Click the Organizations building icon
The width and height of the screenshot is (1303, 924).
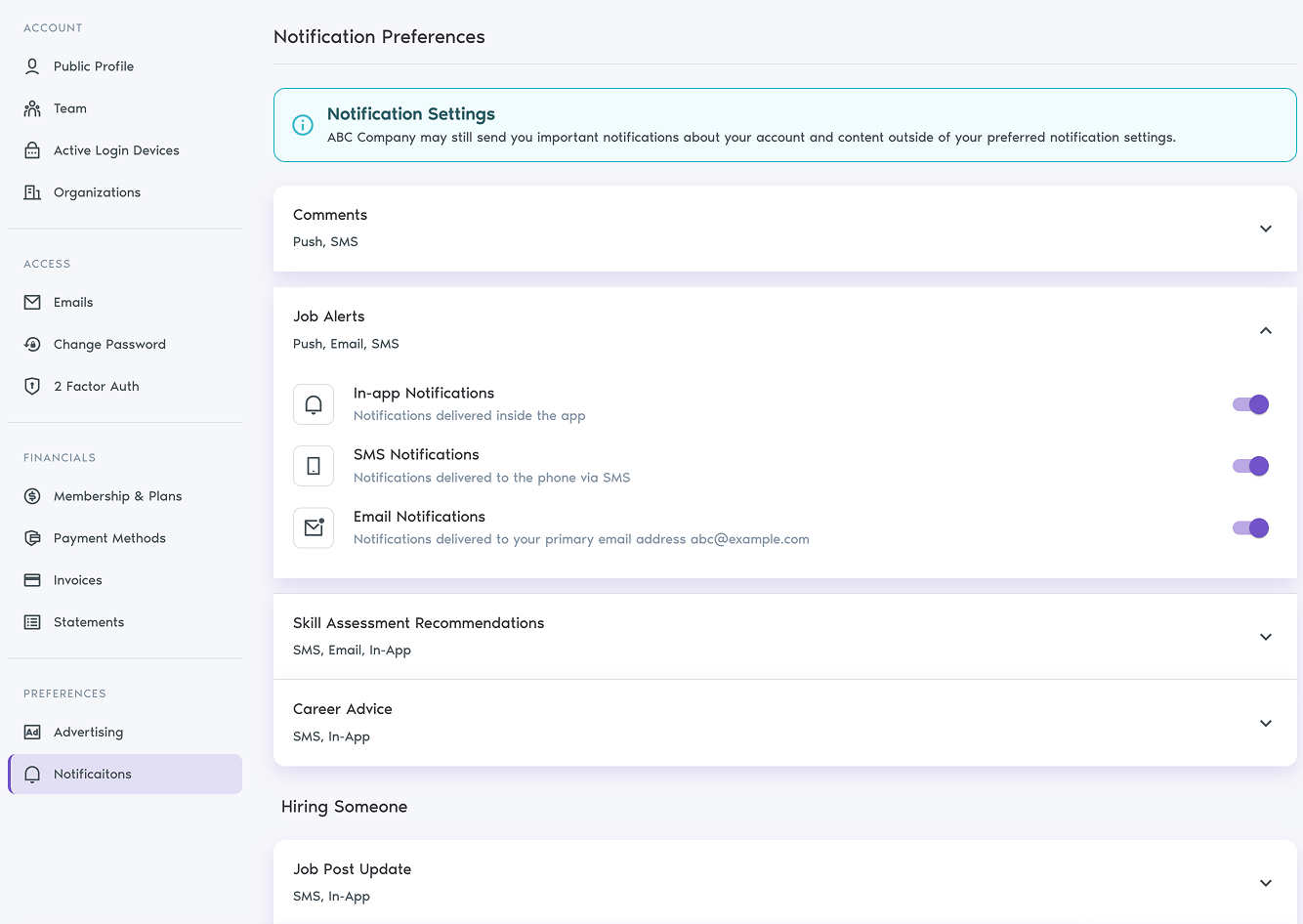click(x=32, y=191)
